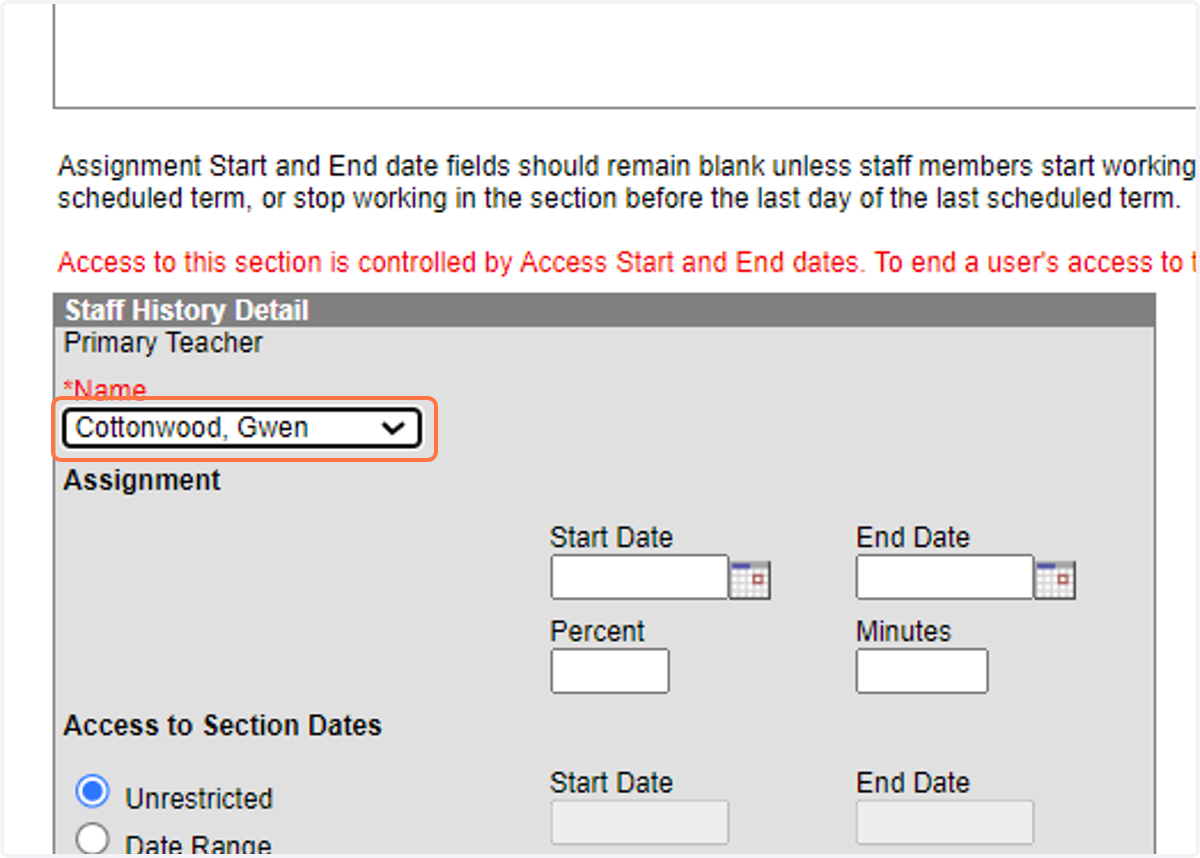Click the Staff History Detail header bar

click(605, 310)
